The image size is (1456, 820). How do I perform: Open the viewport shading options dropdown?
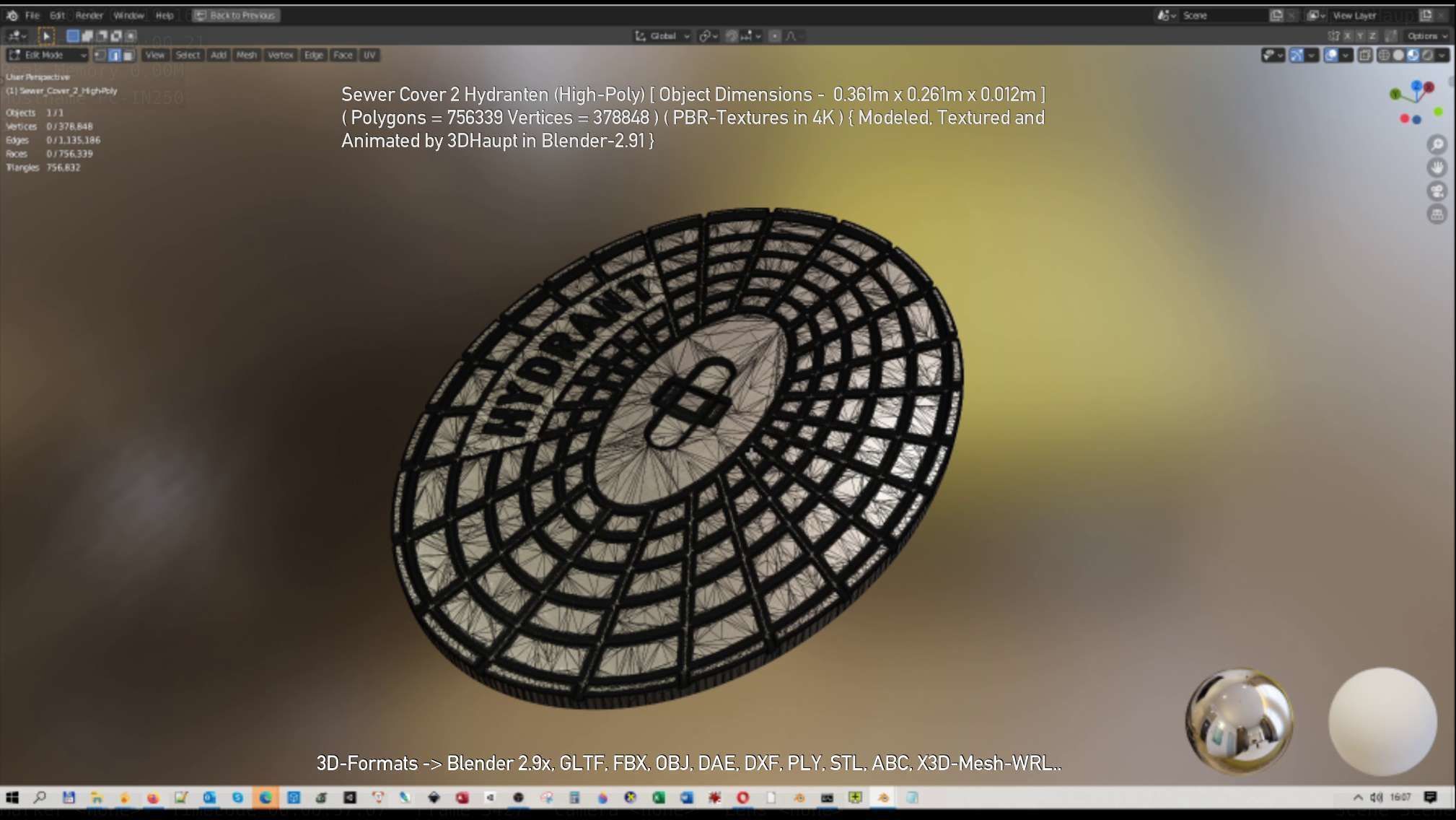tap(1442, 55)
